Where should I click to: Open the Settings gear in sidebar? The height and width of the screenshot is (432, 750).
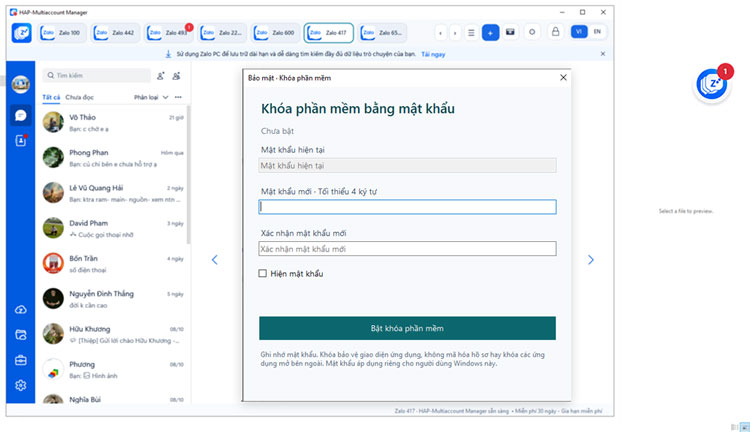tap(21, 385)
